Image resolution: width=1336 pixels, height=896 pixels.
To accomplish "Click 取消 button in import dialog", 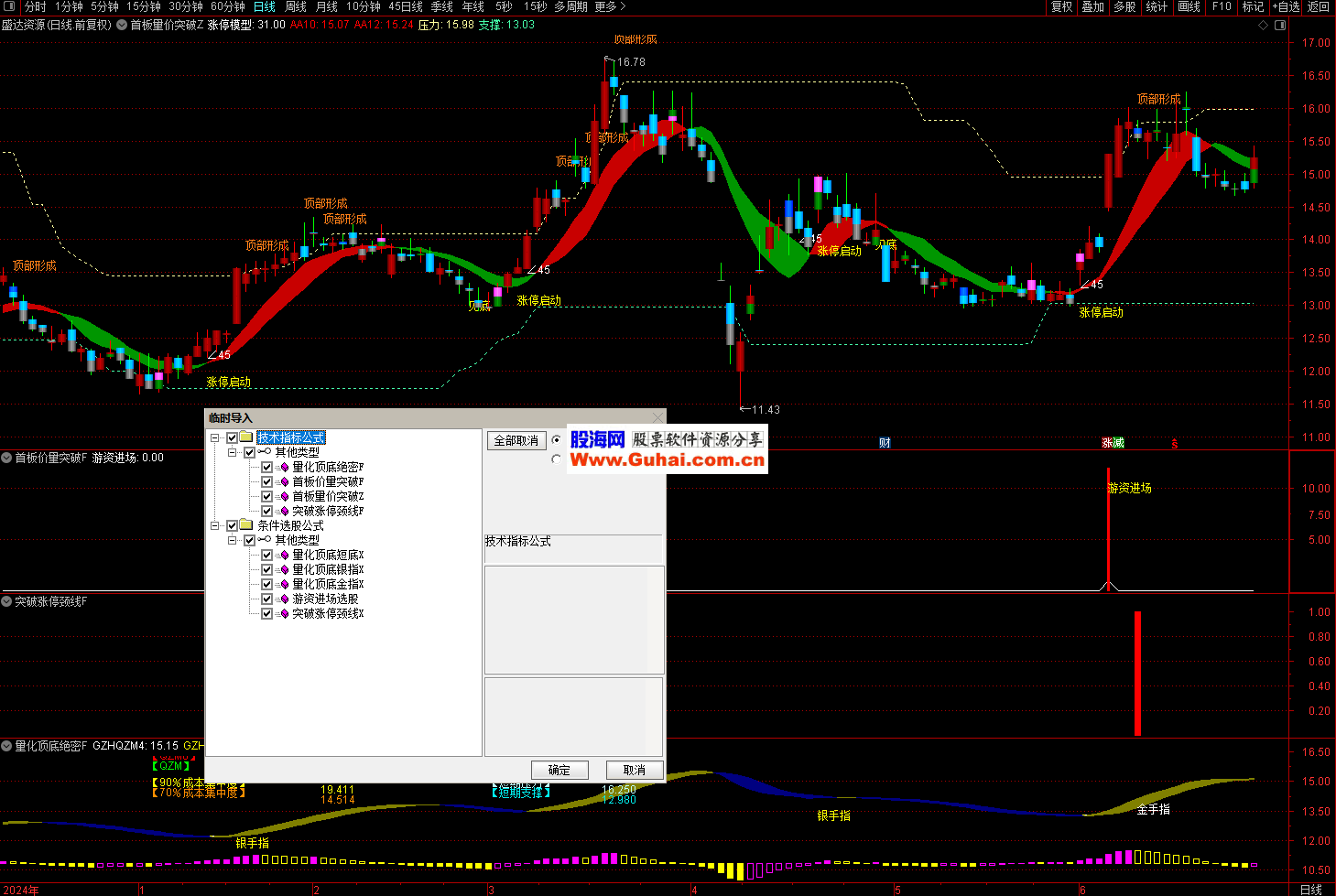I will coord(634,770).
